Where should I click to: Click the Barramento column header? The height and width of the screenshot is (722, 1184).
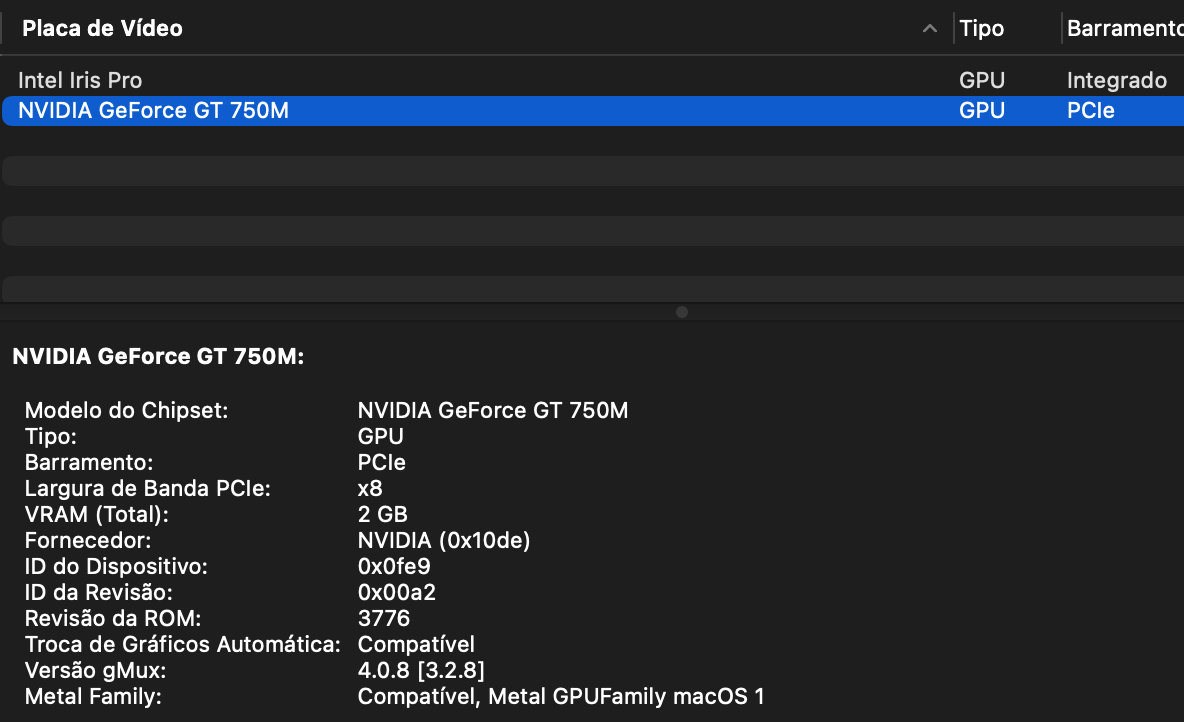pos(1122,29)
